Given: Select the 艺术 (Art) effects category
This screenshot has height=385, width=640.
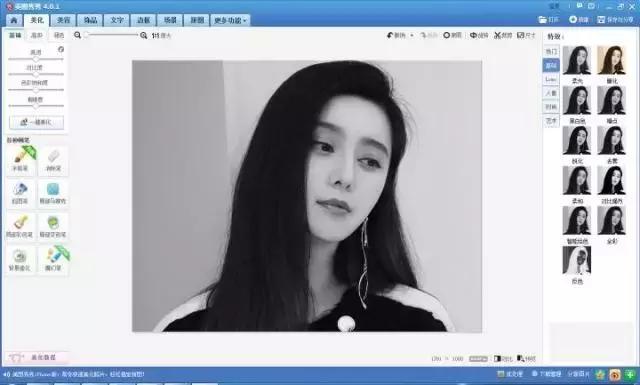Looking at the screenshot, I should (551, 121).
